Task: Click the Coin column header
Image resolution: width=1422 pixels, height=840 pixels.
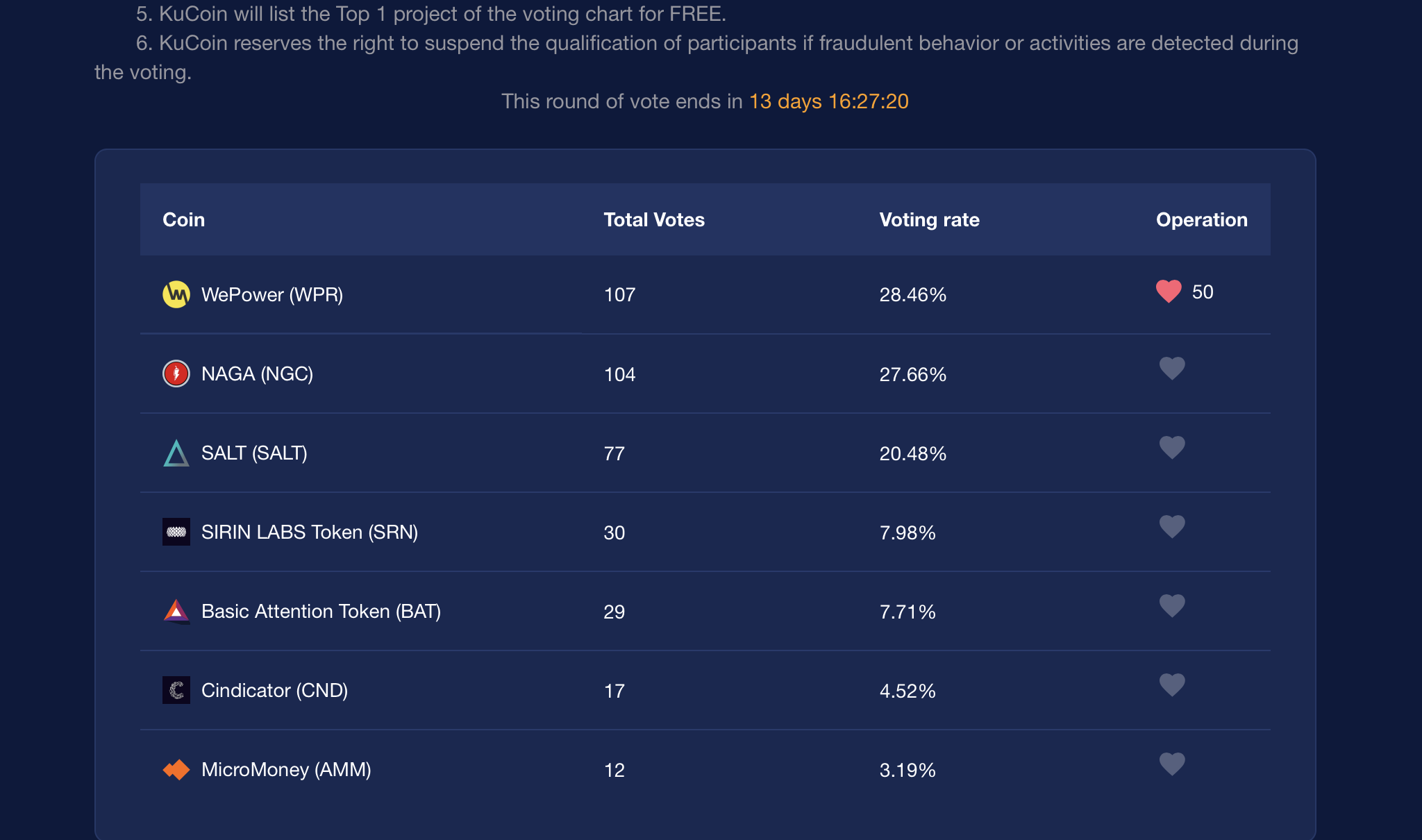Action: [x=183, y=219]
